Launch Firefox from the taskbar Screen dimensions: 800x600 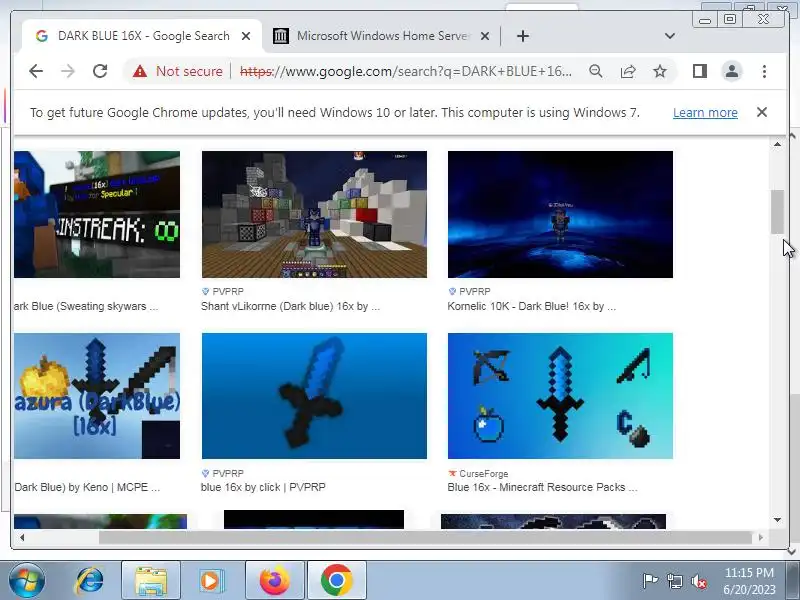pos(274,581)
